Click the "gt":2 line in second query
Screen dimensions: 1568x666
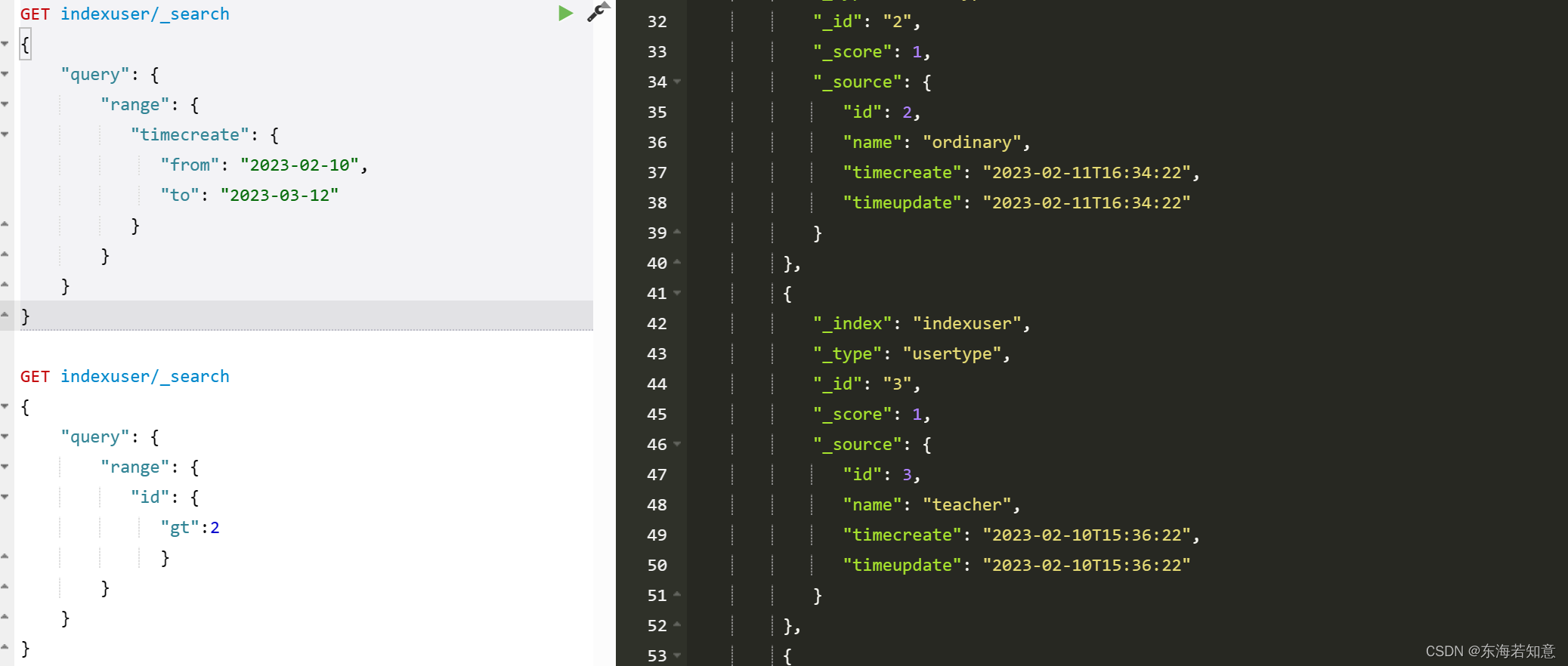[190, 527]
